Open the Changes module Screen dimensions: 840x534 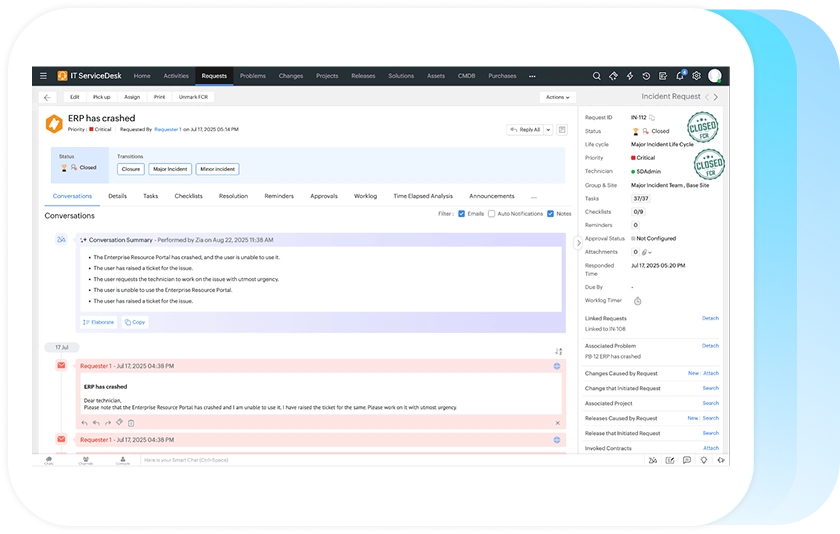[x=291, y=76]
